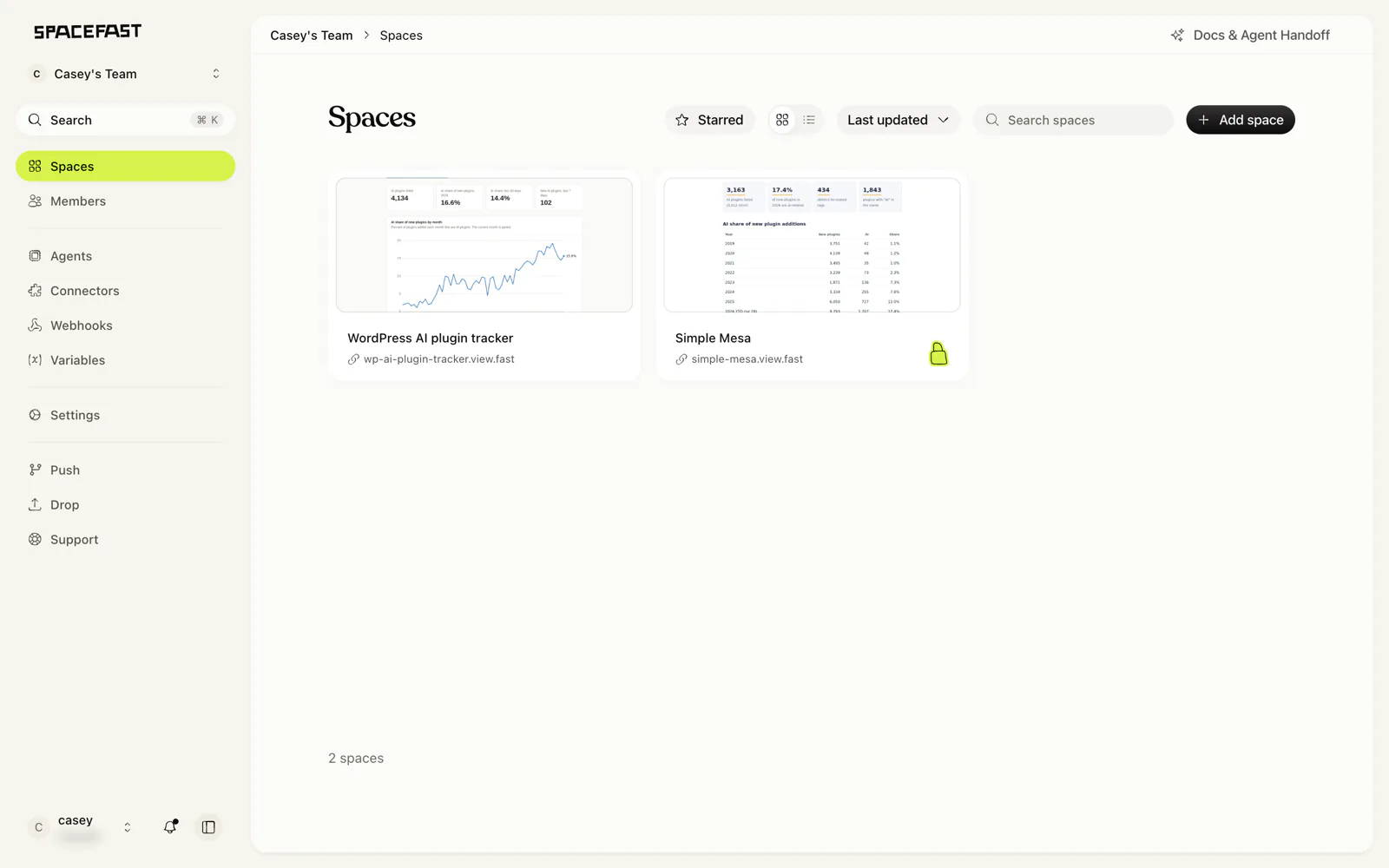Click the Simple Mesa title
This screenshot has width=1389, height=868.
(x=713, y=339)
